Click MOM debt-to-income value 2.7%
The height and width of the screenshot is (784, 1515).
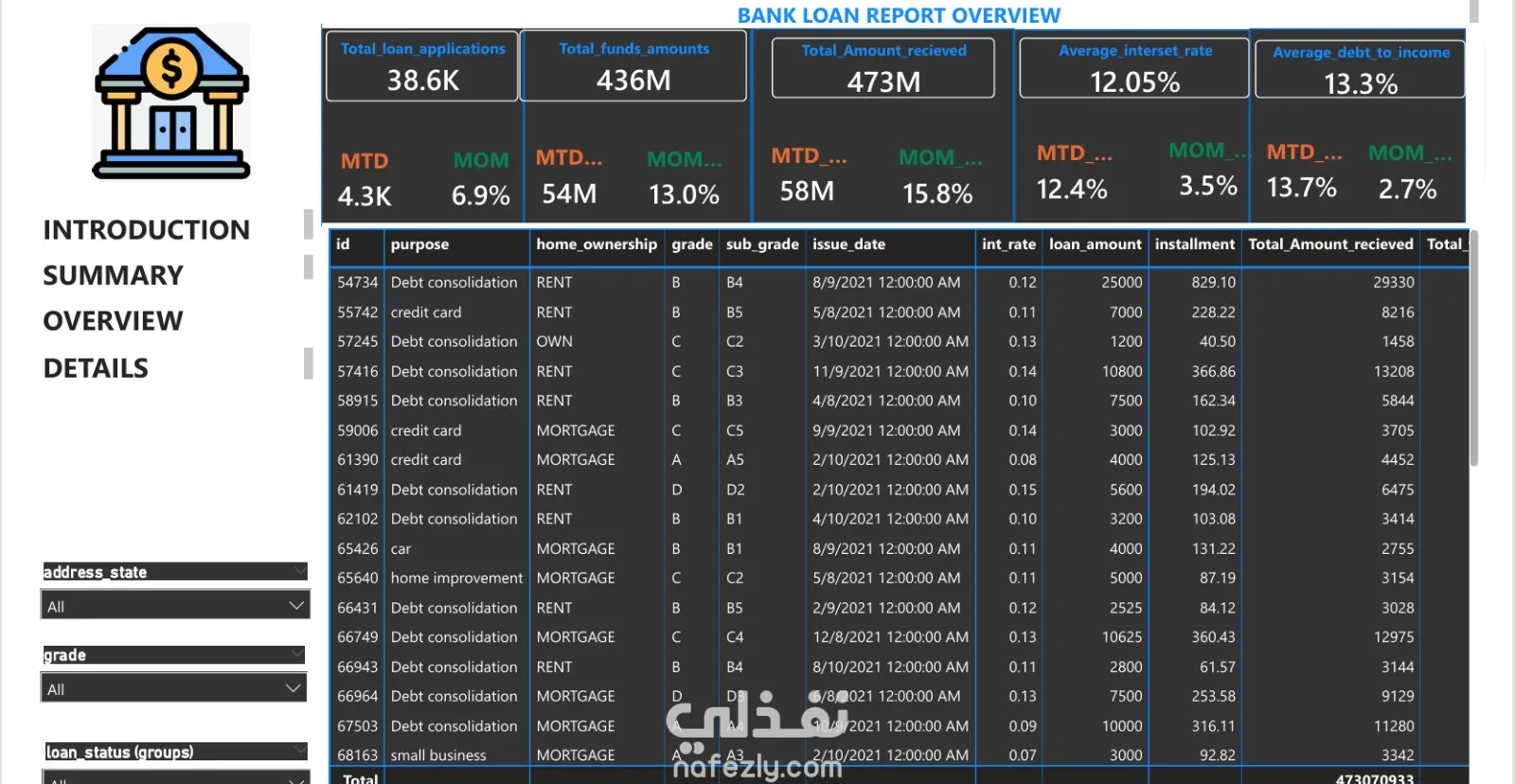click(x=1407, y=189)
